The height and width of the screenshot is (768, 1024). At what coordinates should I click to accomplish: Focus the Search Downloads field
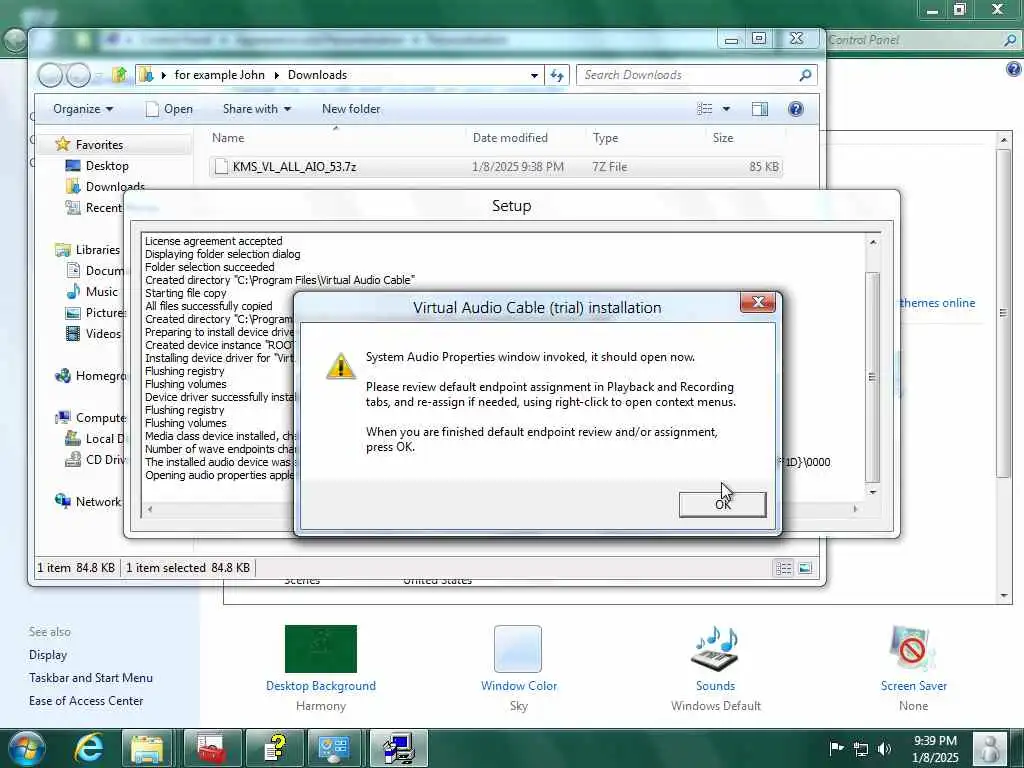click(x=688, y=75)
